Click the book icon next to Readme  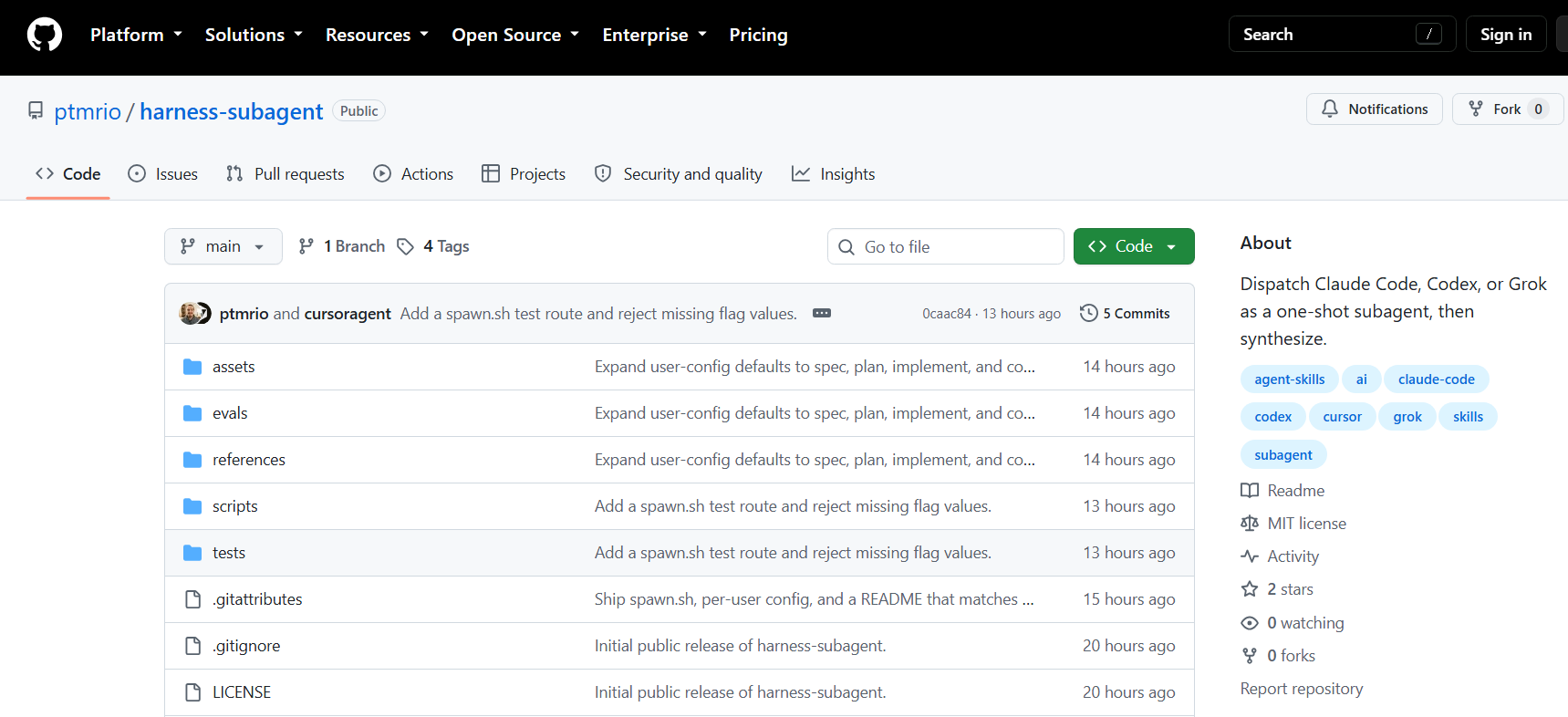tap(1250, 491)
